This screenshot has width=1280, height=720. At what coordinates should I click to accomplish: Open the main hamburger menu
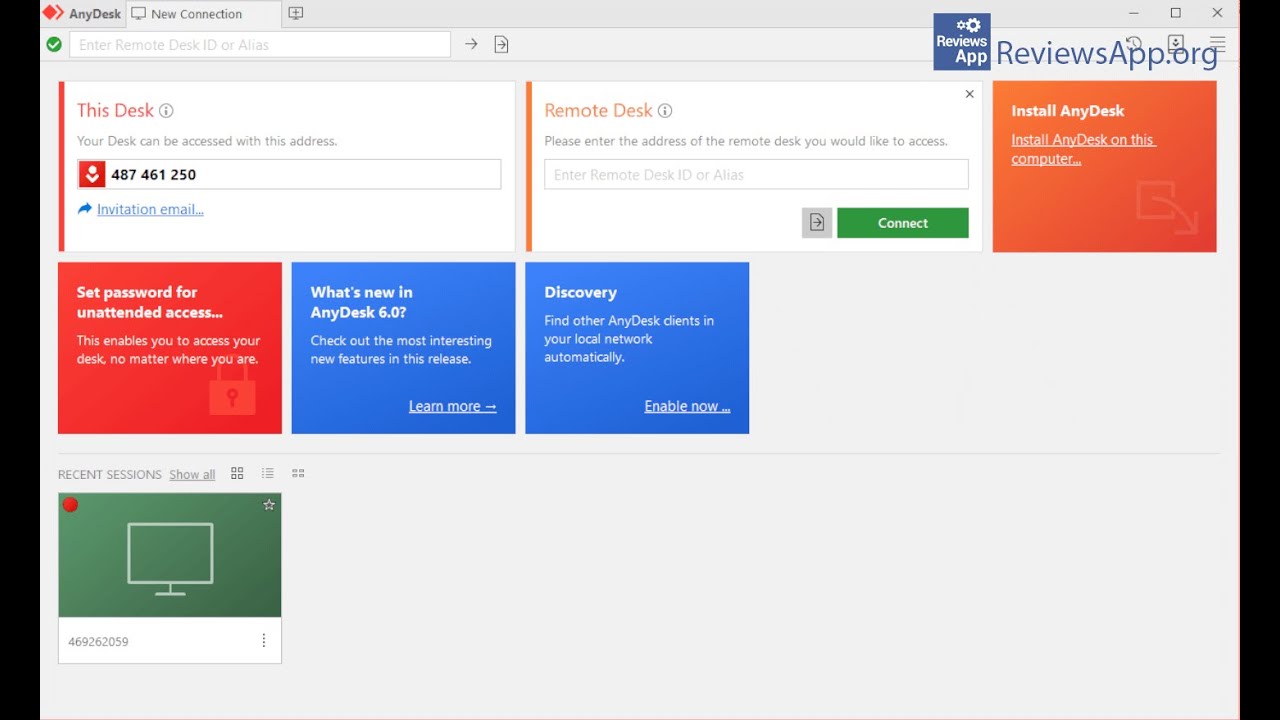coord(1217,44)
